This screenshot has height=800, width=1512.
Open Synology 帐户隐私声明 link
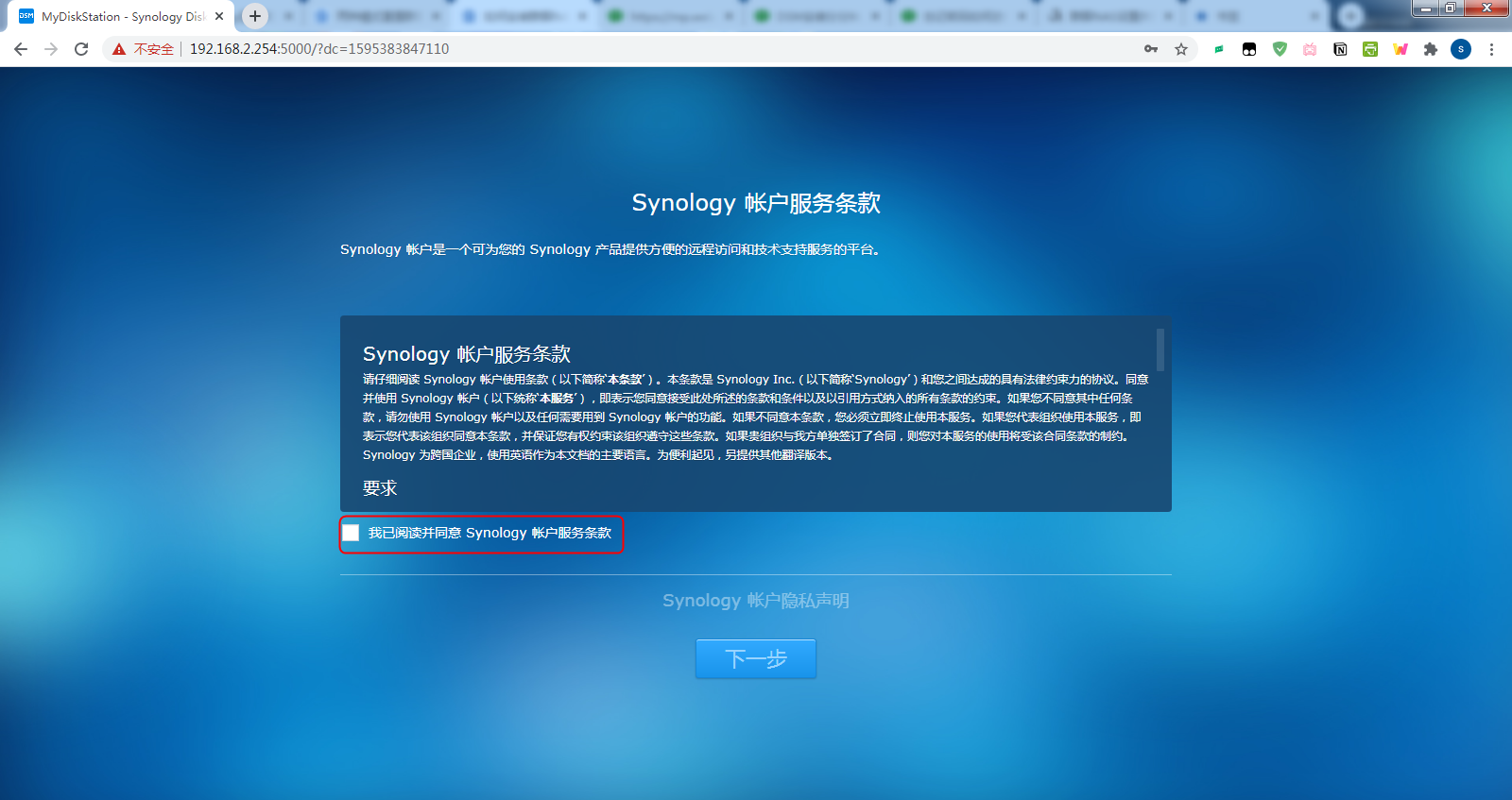(756, 601)
